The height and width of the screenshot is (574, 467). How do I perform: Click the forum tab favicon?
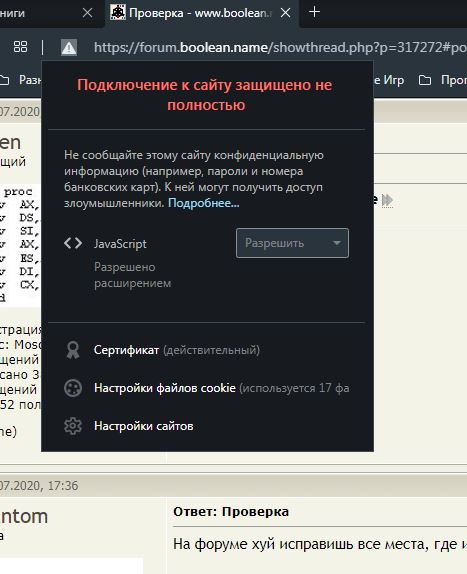[x=118, y=12]
